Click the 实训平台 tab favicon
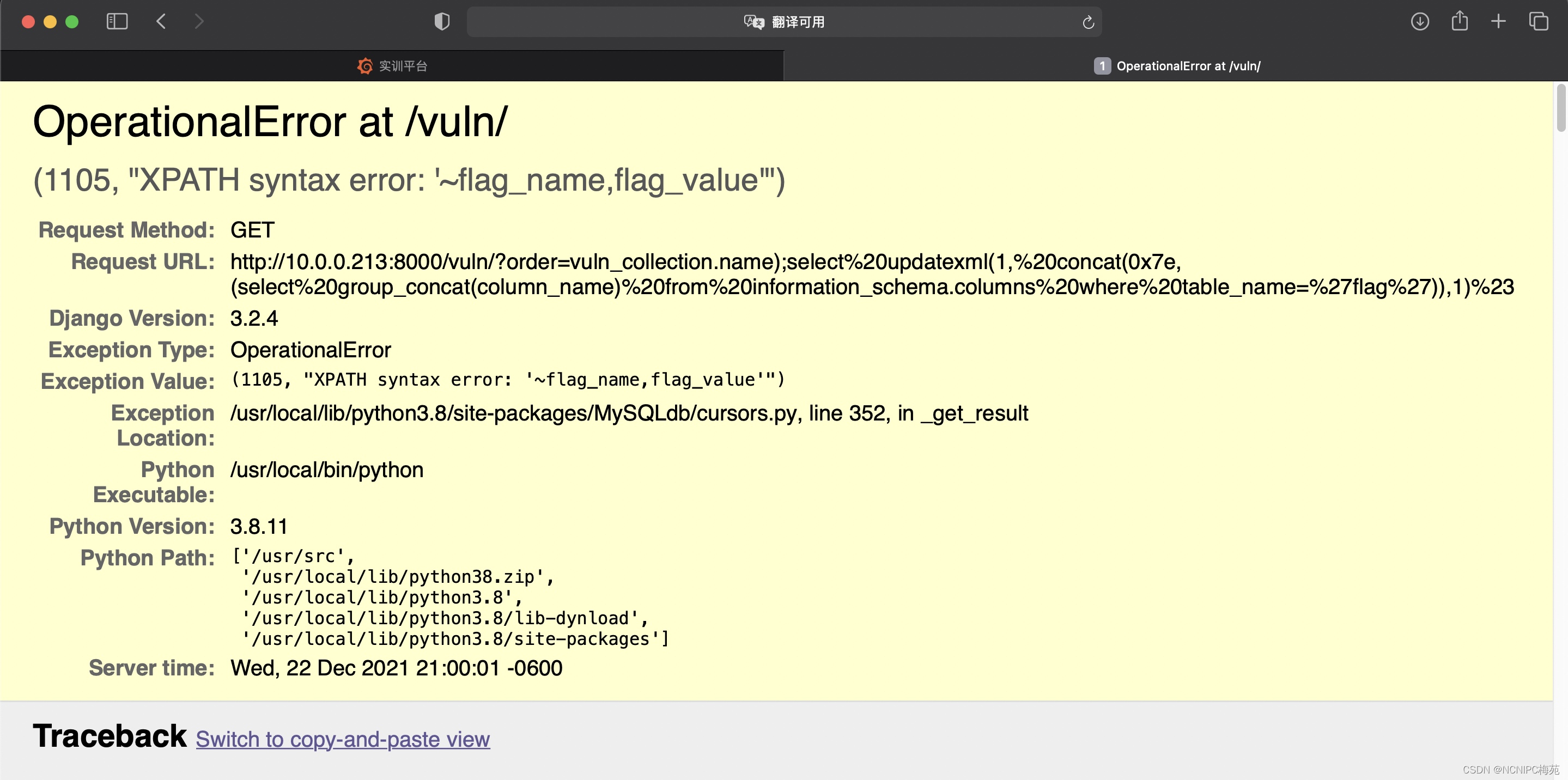Viewport: 1568px width, 780px height. (x=364, y=66)
